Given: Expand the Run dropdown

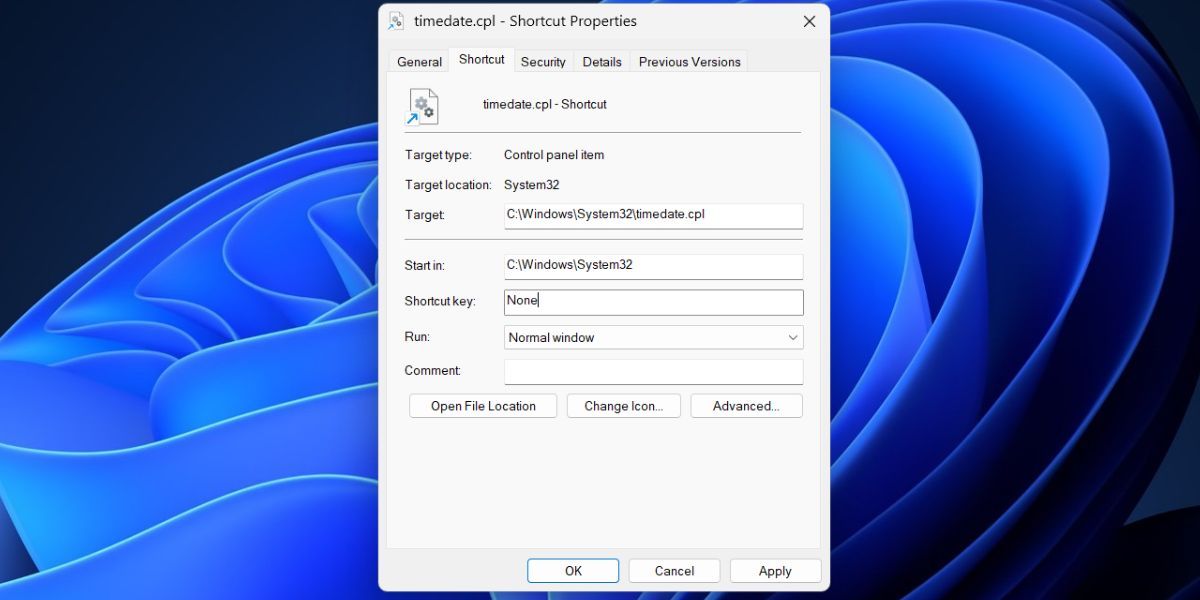Looking at the screenshot, I should click(653, 338).
